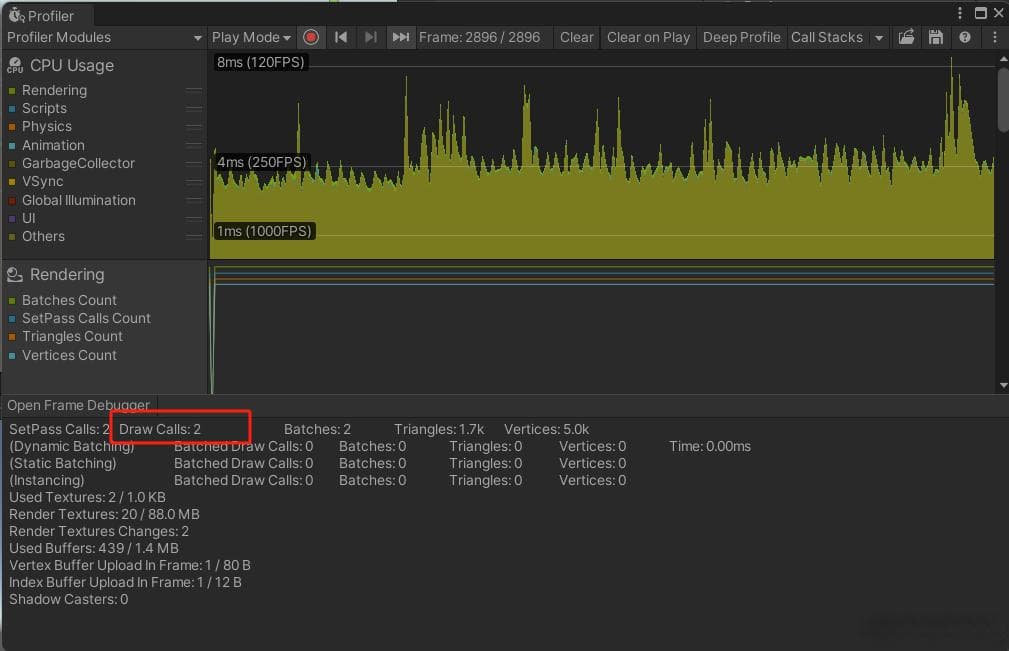Click the 8ms (120FPS) chart label
The image size is (1009, 651).
(x=261, y=62)
